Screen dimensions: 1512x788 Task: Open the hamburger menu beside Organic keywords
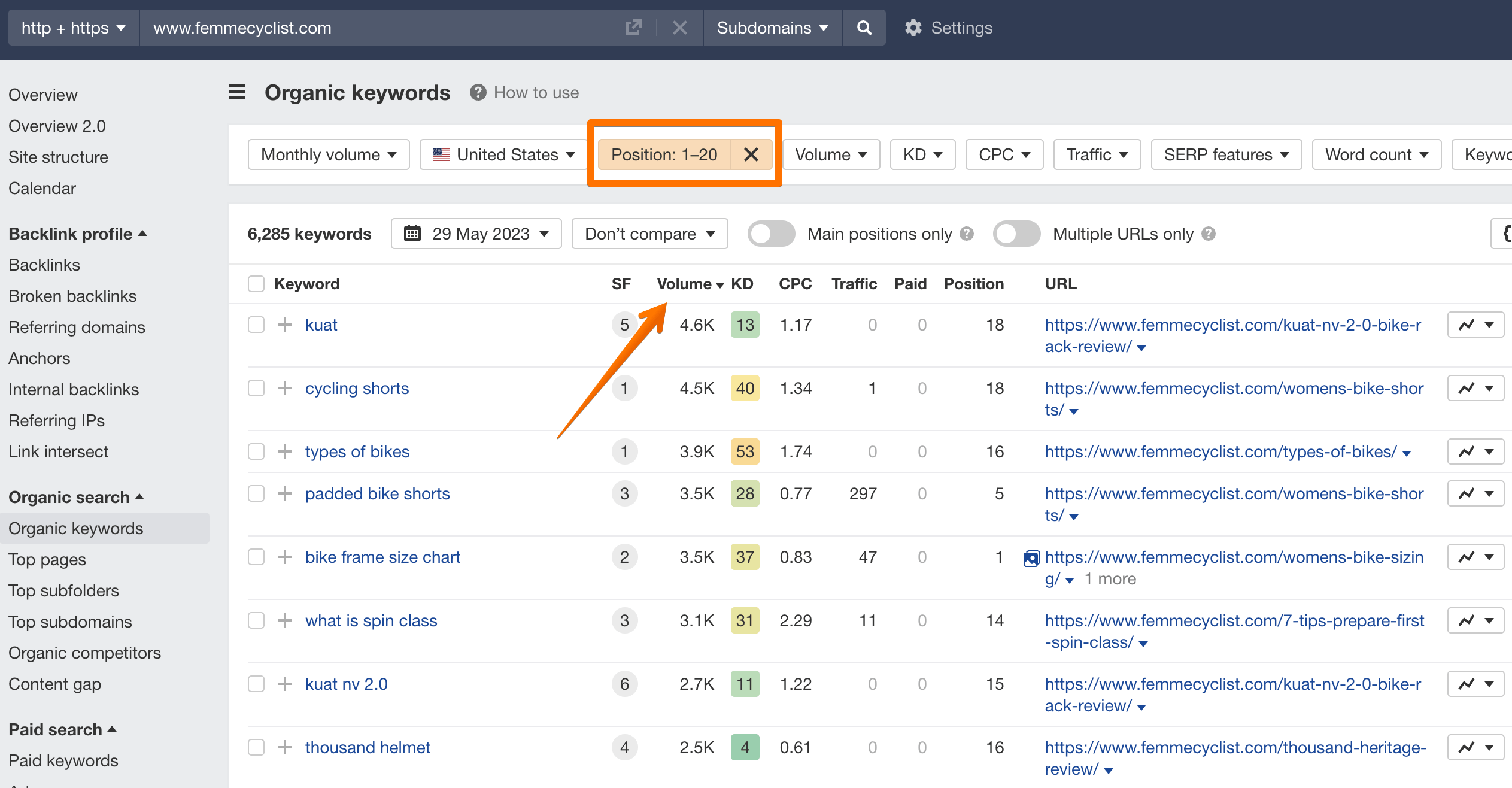(x=236, y=92)
